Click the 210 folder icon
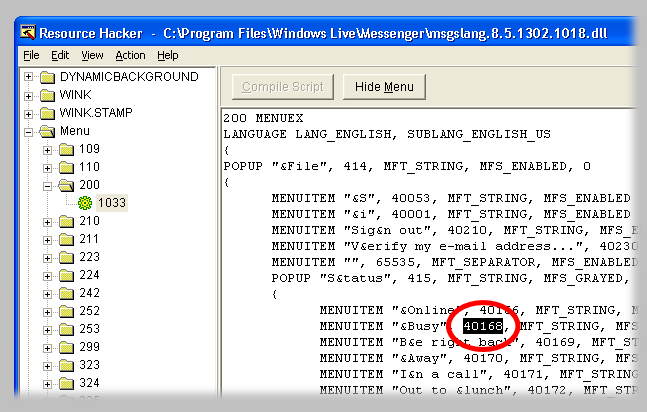The width and height of the screenshot is (647, 412). click(x=66, y=221)
